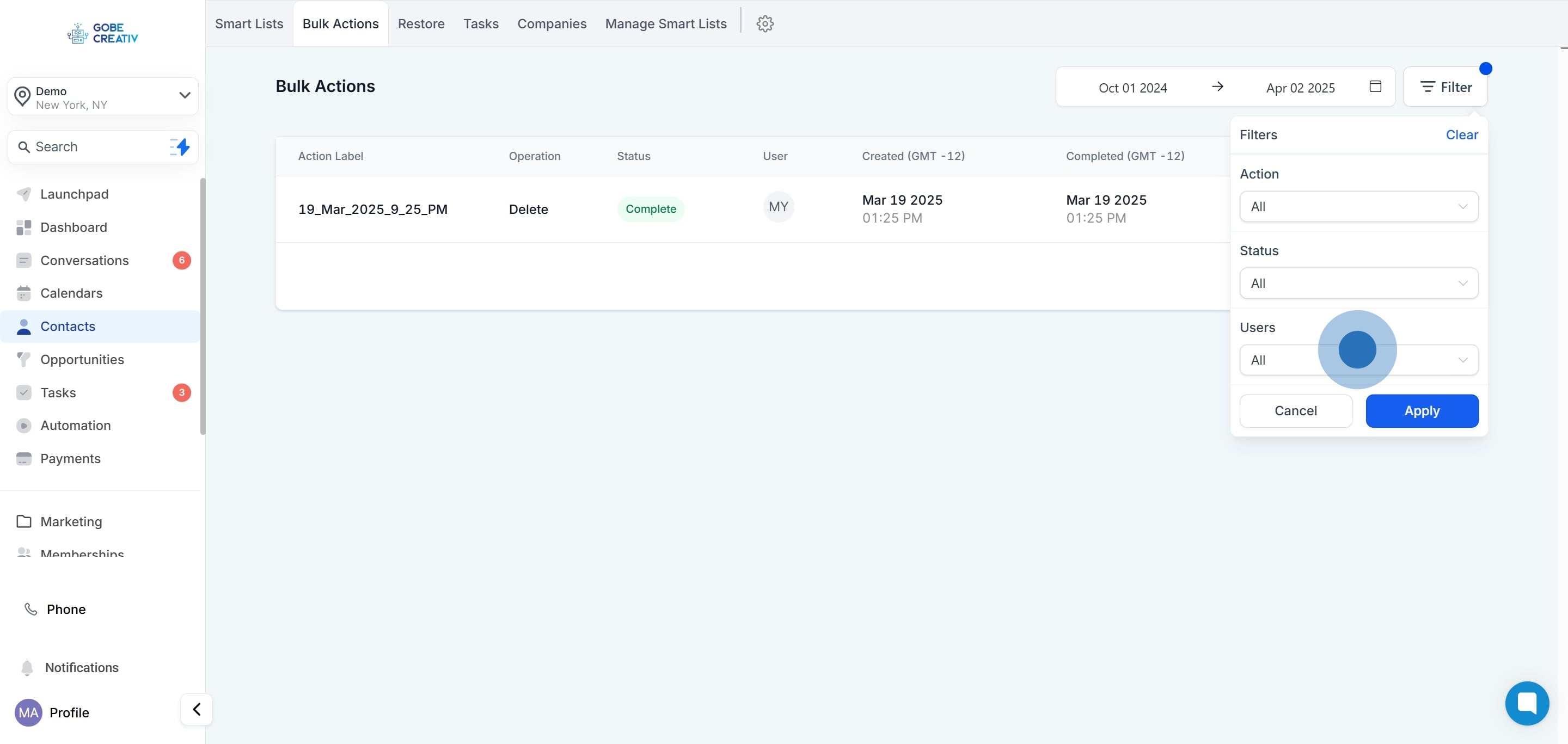Open the chat widget bubble icon
1568x744 pixels.
click(x=1527, y=703)
